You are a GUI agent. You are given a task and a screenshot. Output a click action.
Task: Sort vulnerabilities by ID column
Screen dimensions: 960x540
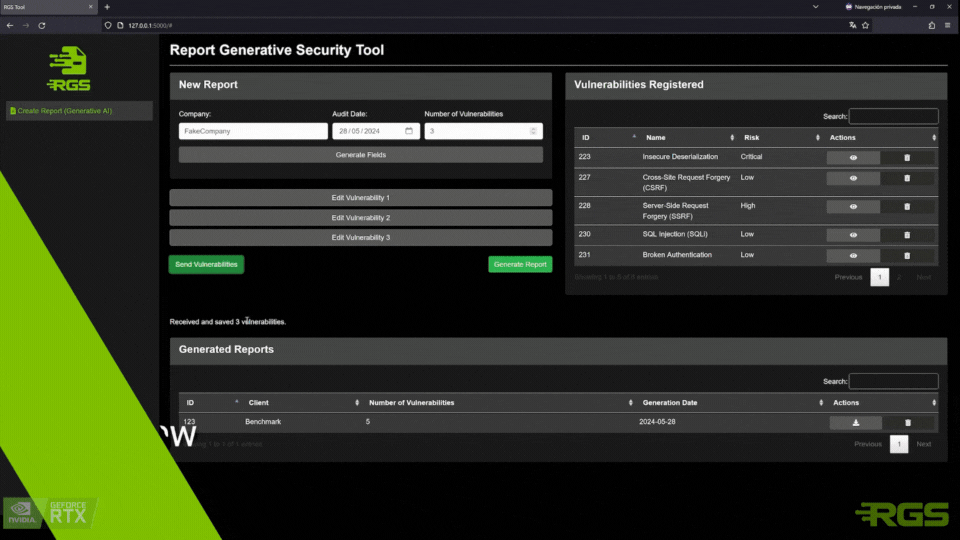(x=607, y=138)
